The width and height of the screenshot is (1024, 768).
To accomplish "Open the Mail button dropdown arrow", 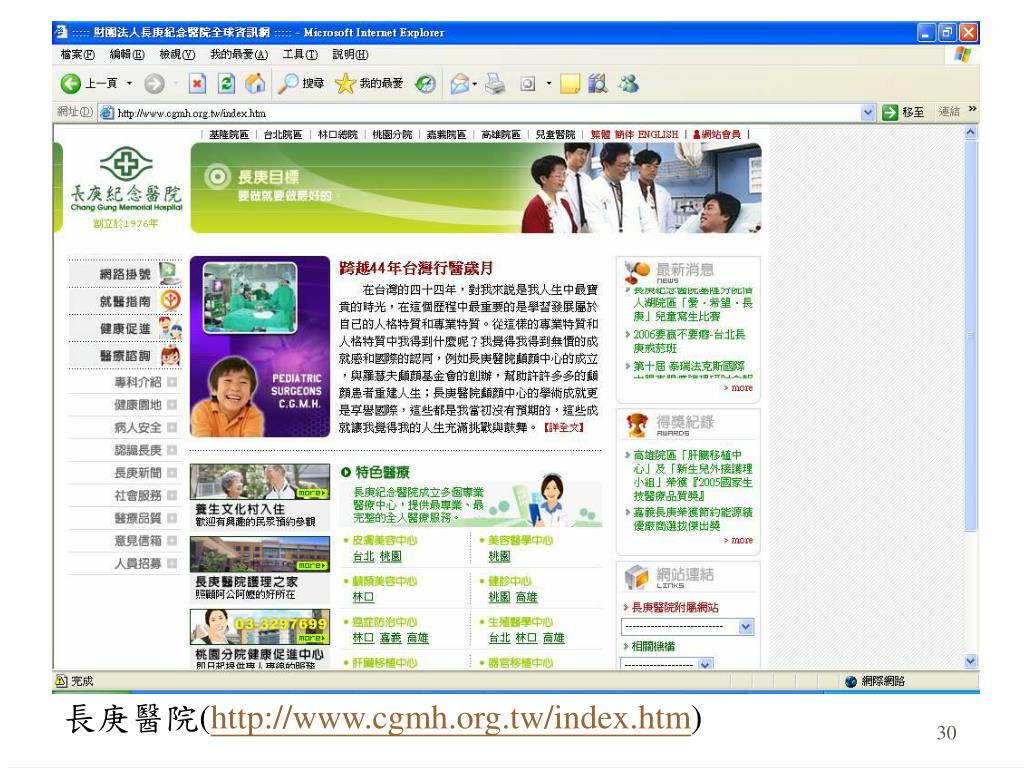I will click(475, 84).
